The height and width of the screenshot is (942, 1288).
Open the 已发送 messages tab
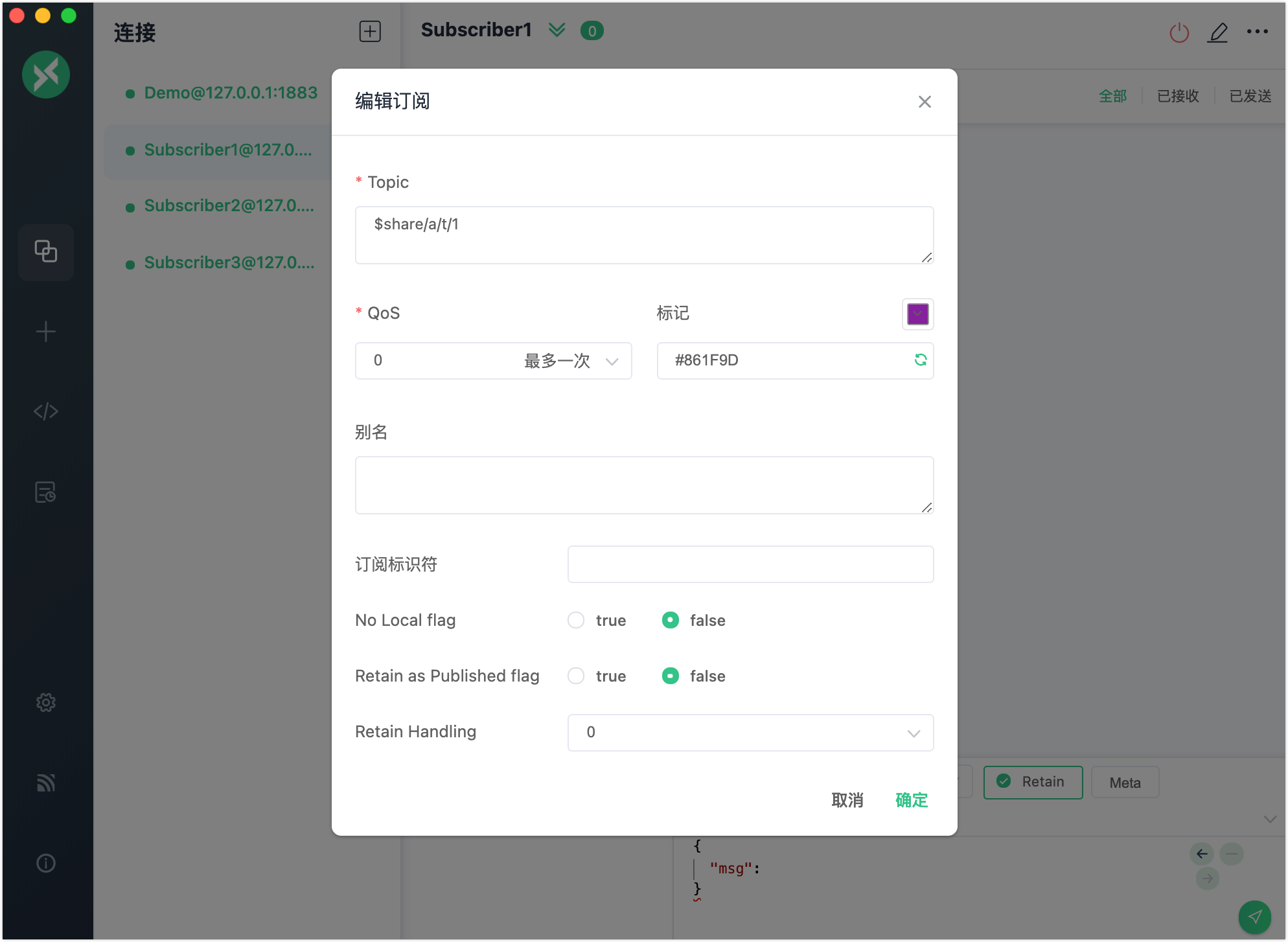pos(1250,95)
